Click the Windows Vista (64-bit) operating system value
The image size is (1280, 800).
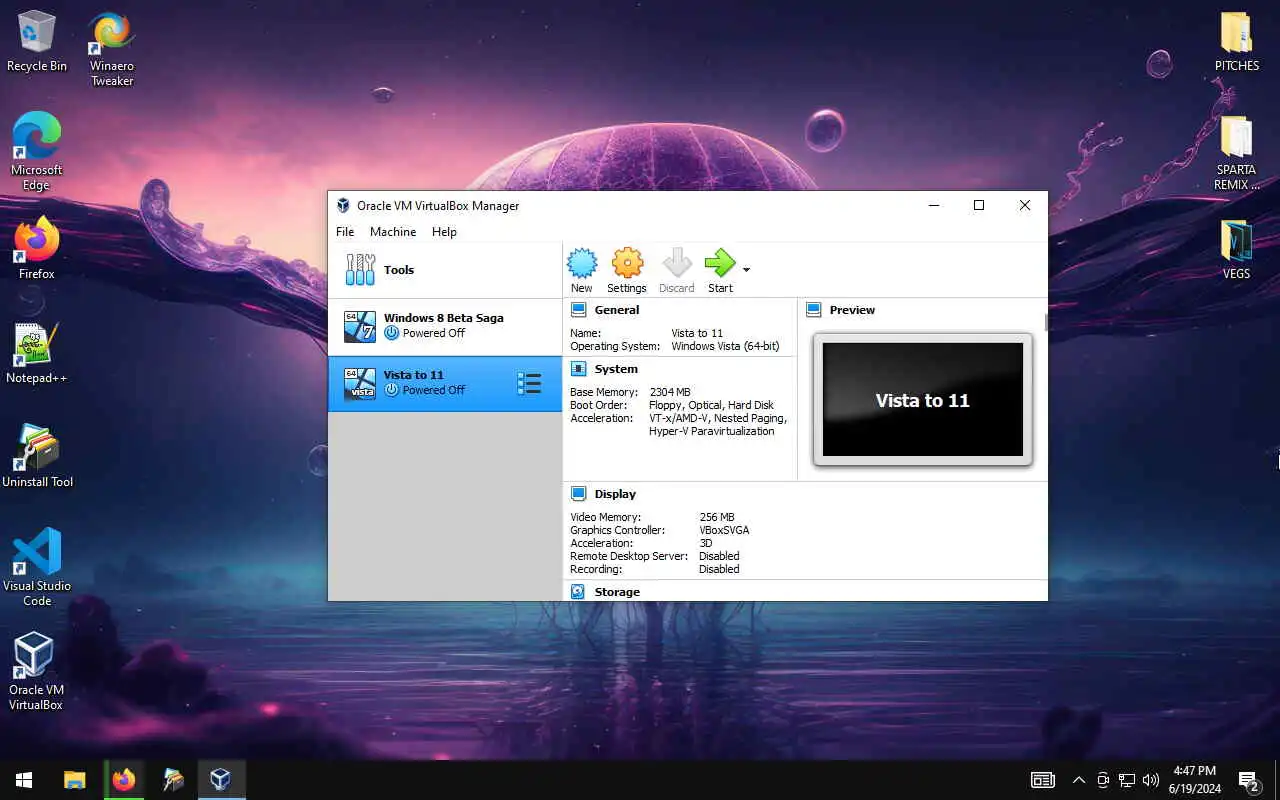pos(725,346)
